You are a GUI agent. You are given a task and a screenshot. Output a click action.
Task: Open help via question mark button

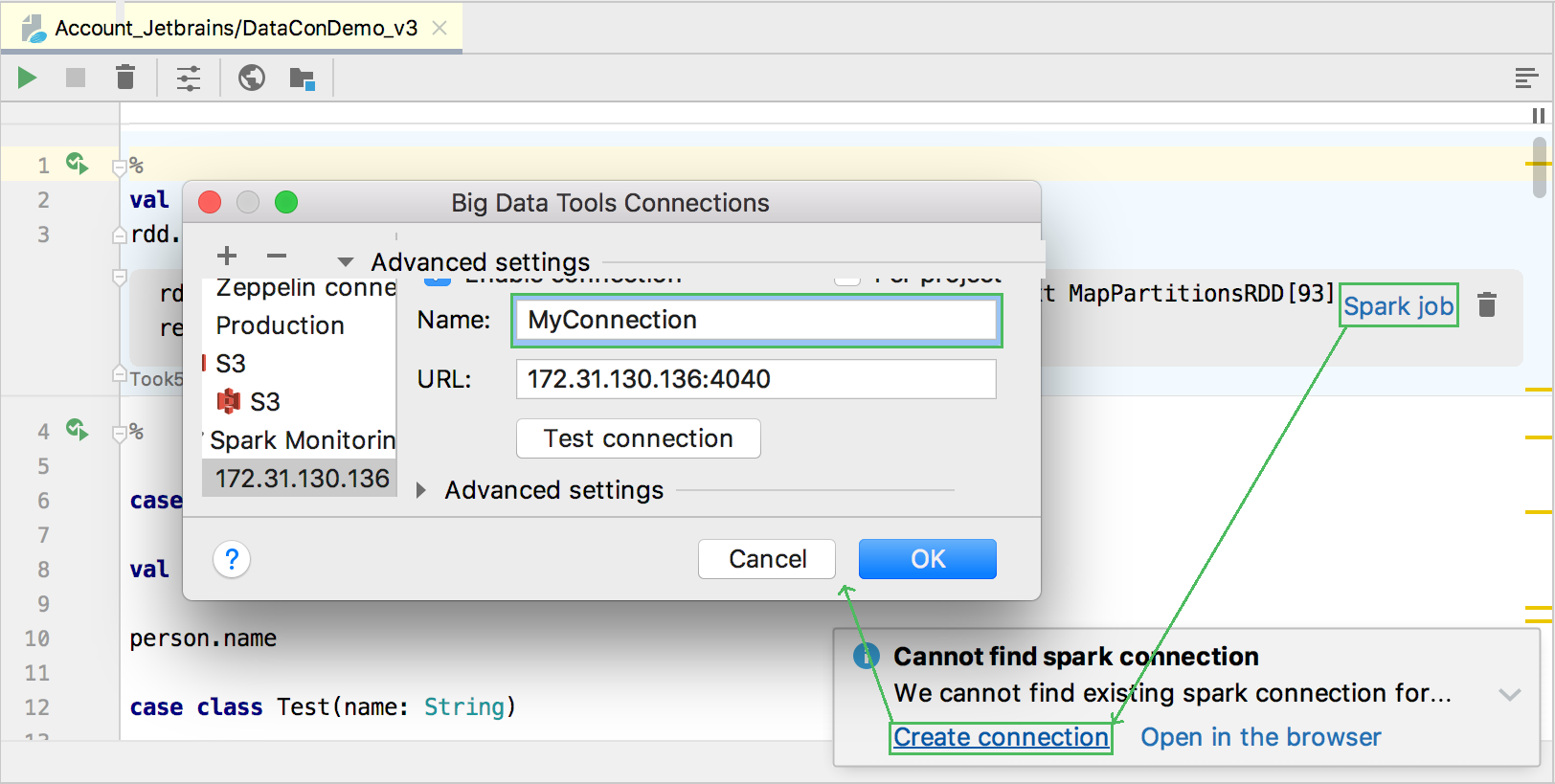pyautogui.click(x=232, y=559)
